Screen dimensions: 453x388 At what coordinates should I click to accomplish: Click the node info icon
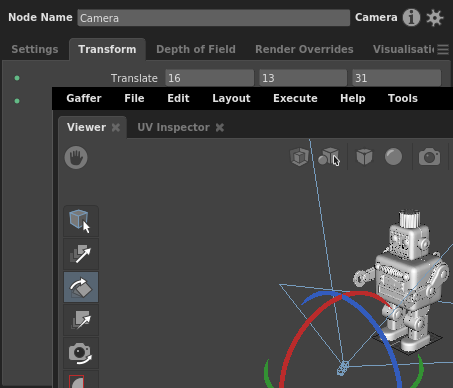tap(411, 17)
